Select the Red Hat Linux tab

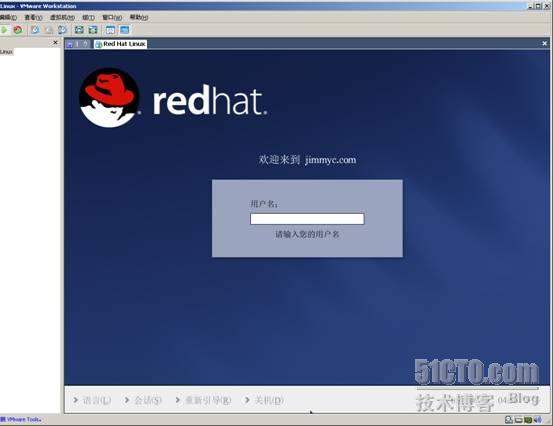click(x=121, y=44)
